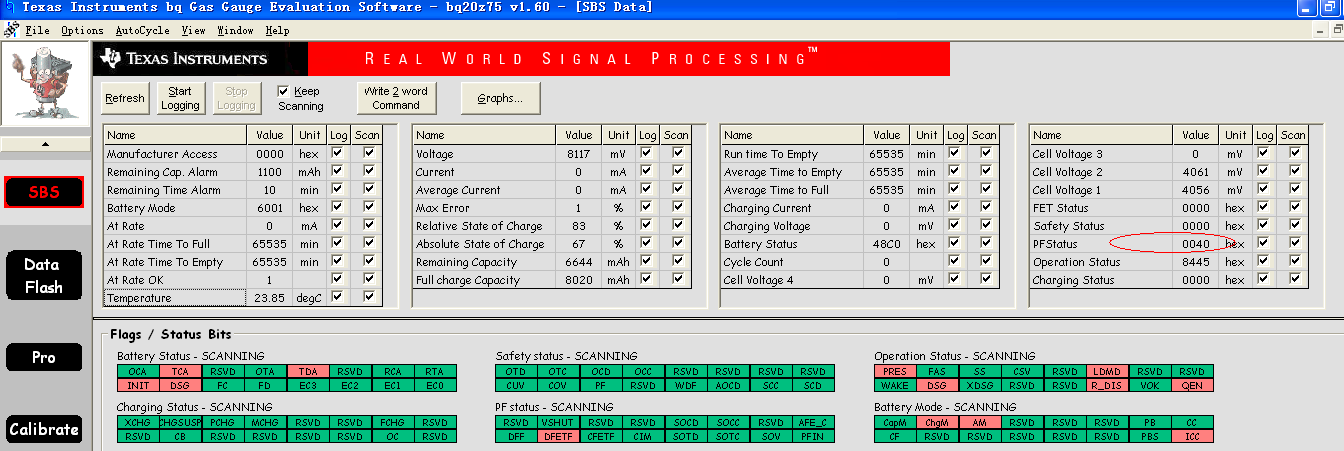
Task: Select the Full charge Capacity value 8020
Action: (579, 280)
